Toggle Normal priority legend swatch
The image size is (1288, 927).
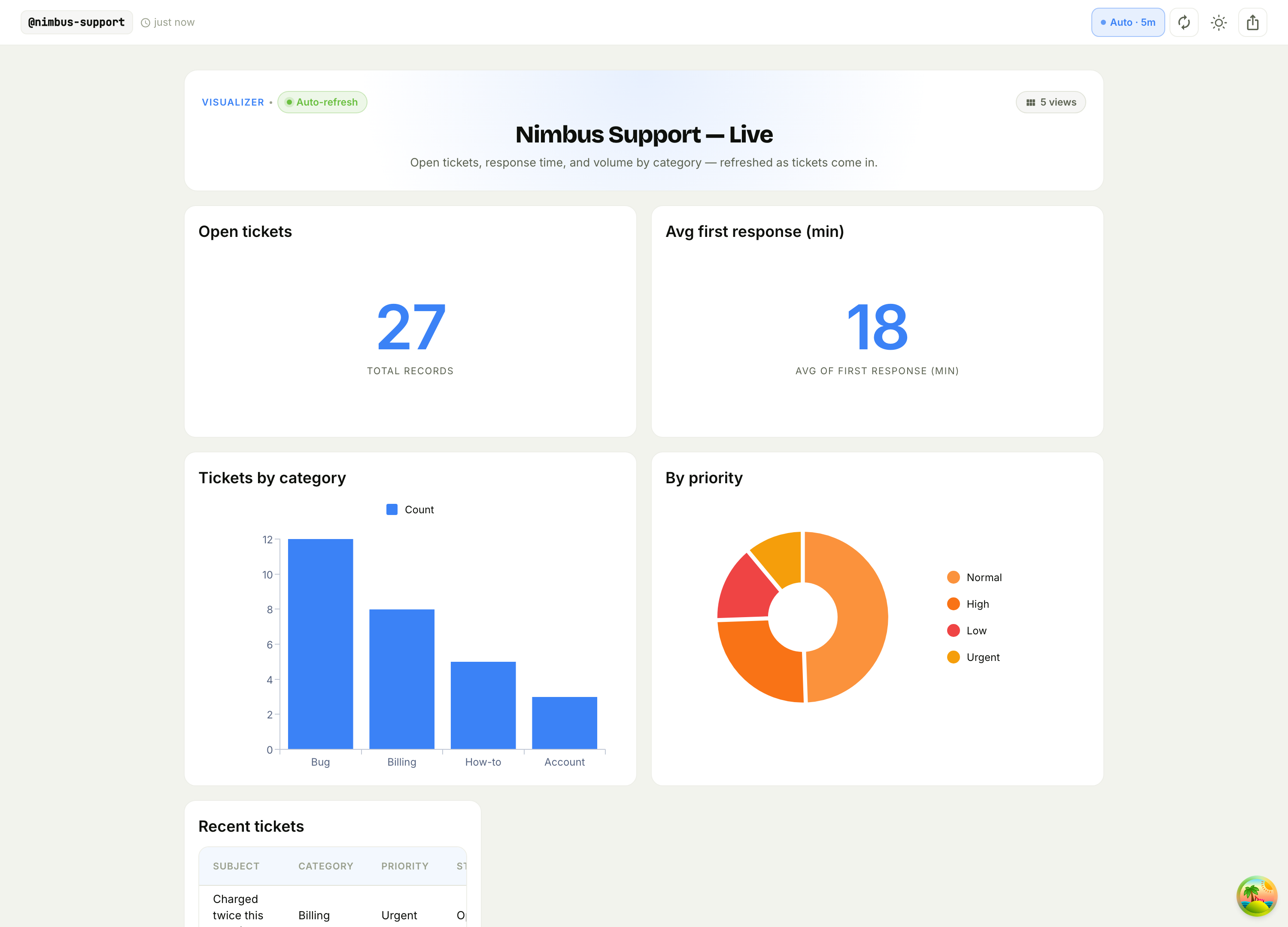(953, 577)
